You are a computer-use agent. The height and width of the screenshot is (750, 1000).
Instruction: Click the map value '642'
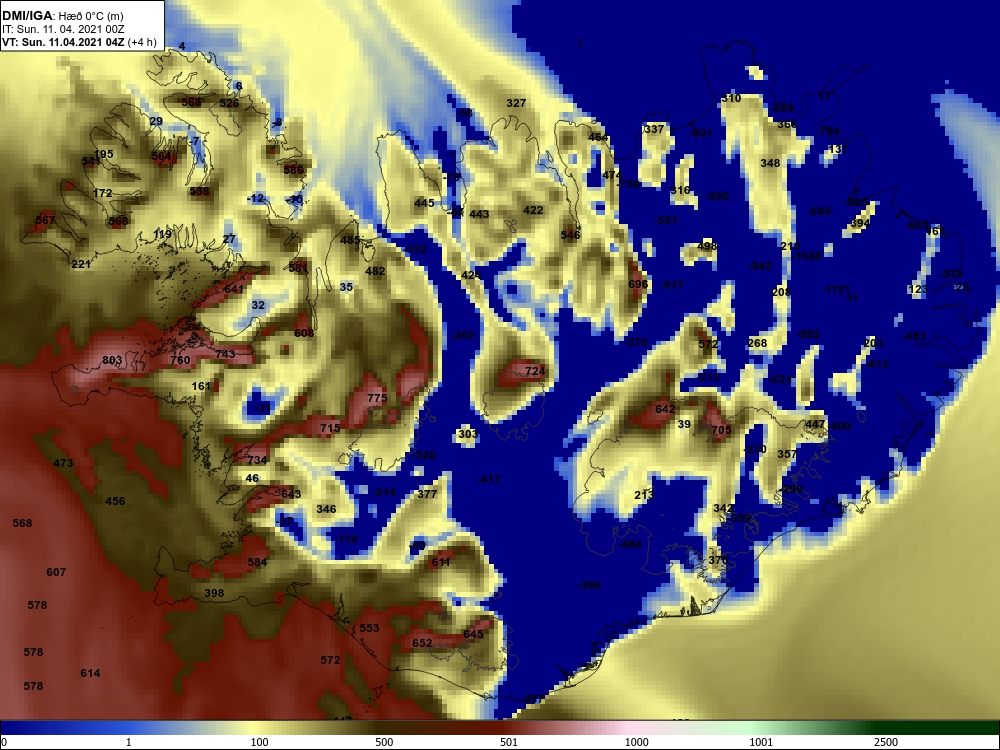665,409
